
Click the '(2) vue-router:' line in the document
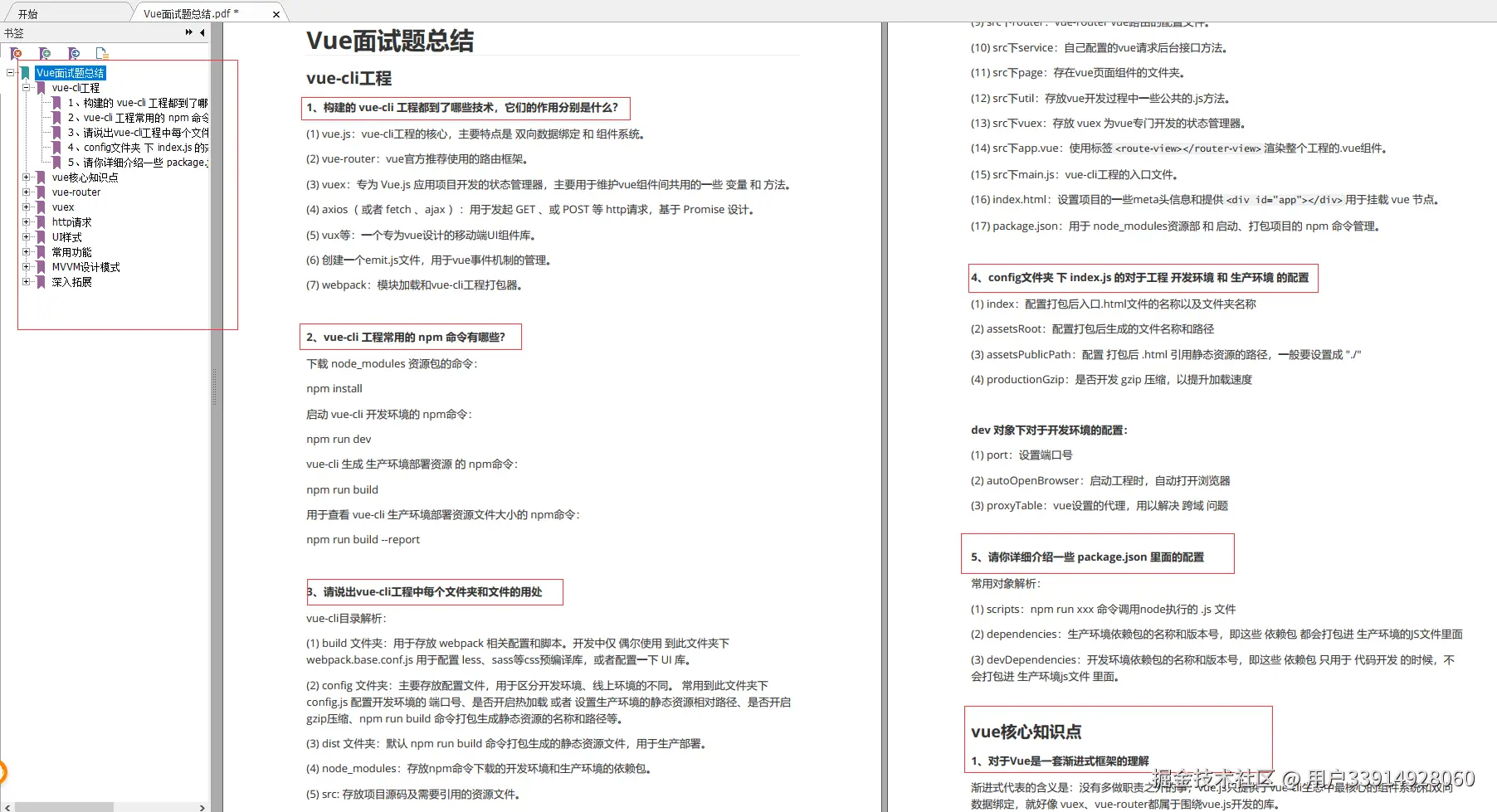pyautogui.click(x=417, y=158)
